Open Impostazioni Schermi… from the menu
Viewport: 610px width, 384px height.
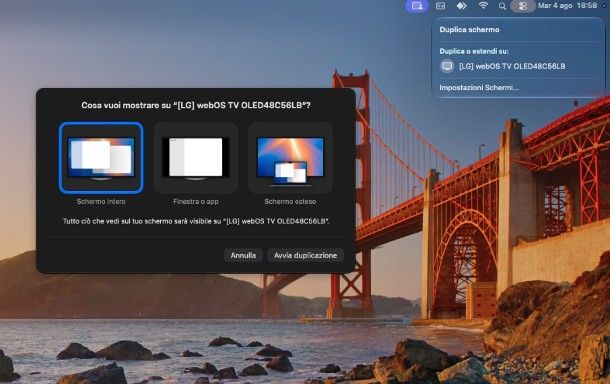click(479, 88)
